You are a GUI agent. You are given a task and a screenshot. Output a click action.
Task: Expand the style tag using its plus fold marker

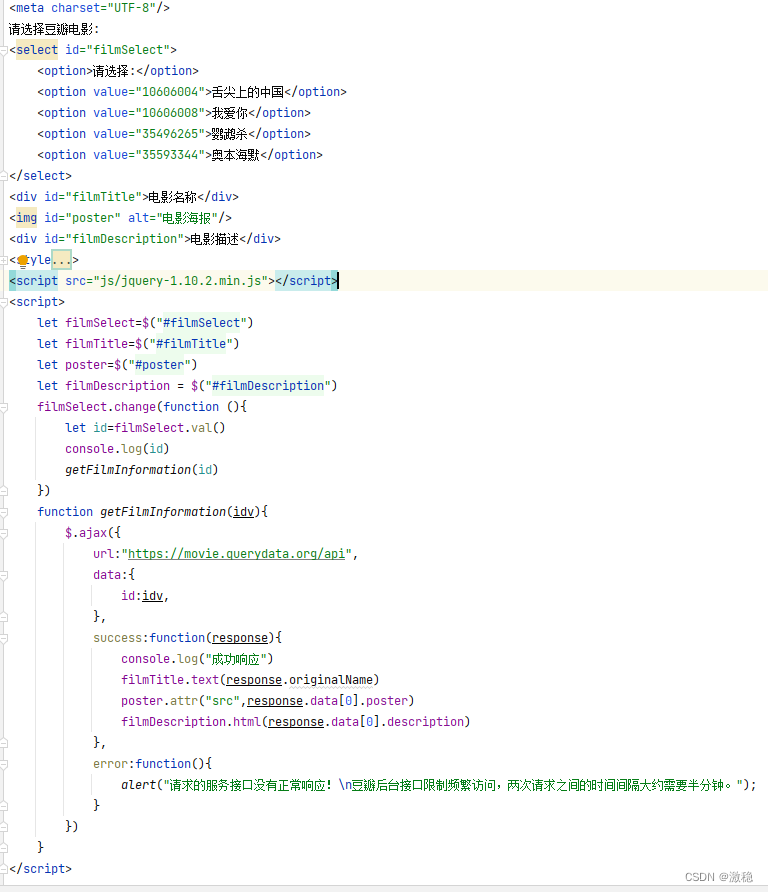pyautogui.click(x=4, y=261)
